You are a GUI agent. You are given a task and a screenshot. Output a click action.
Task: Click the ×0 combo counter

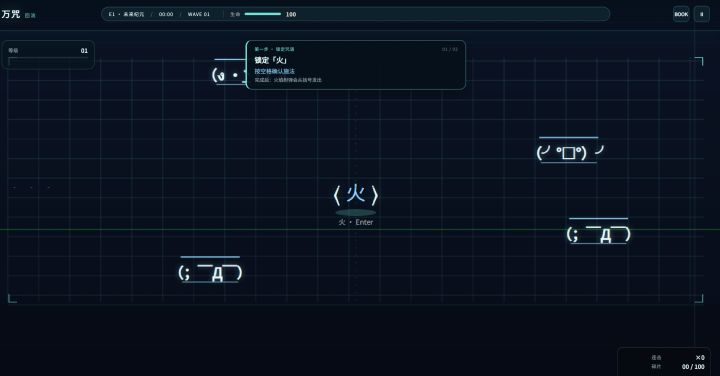click(700, 357)
